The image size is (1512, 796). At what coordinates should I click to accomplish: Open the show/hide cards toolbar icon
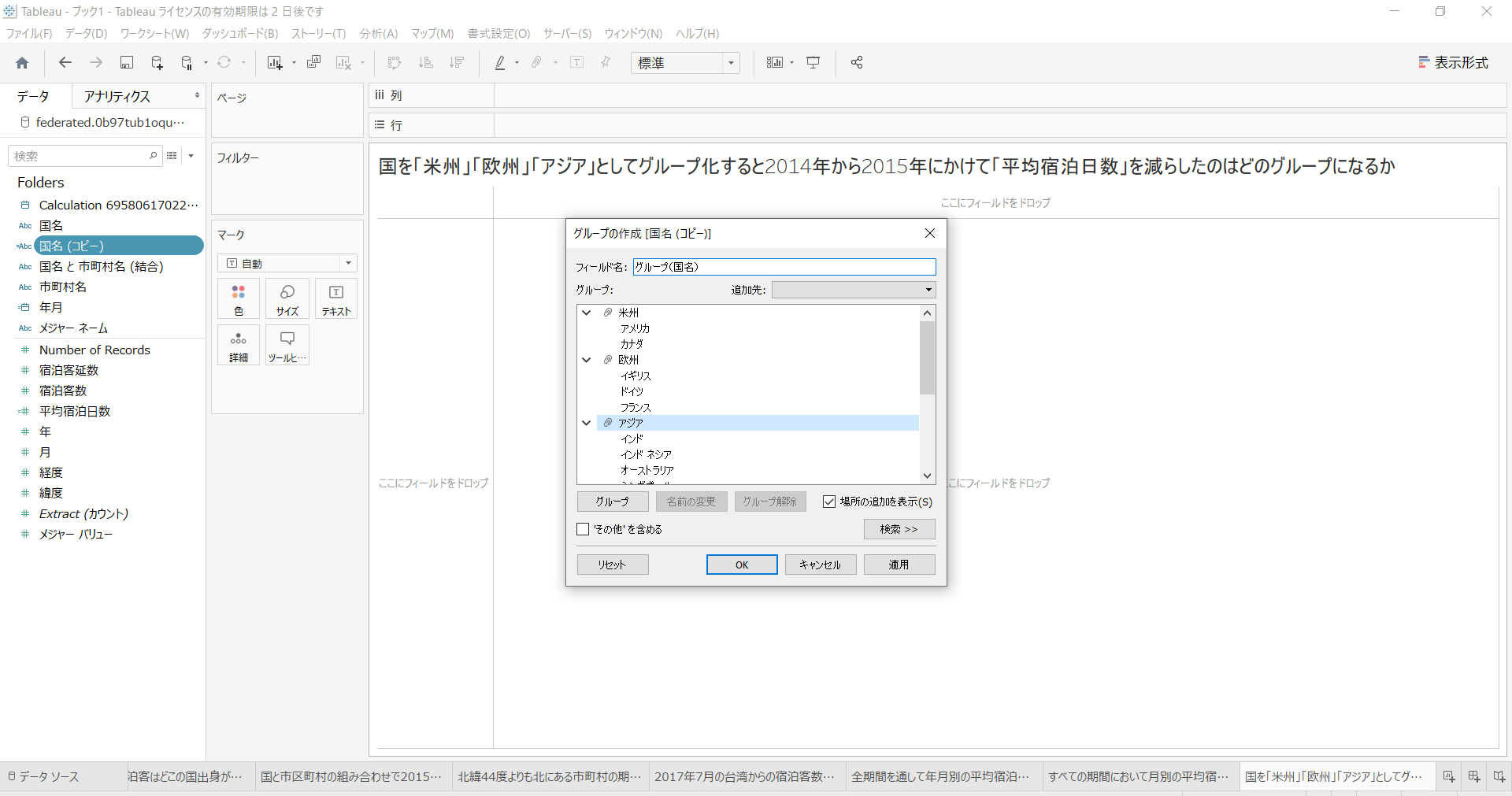click(x=775, y=63)
